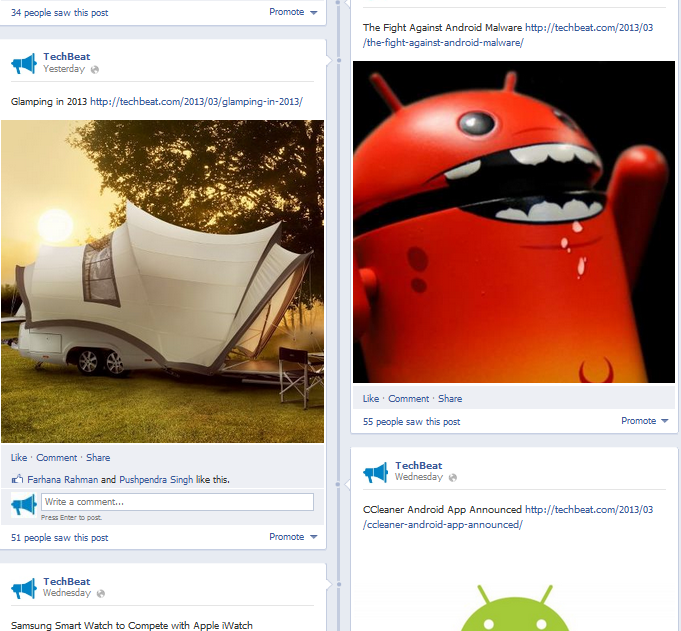Click globe privacy icon on CCleaner post

point(453,478)
